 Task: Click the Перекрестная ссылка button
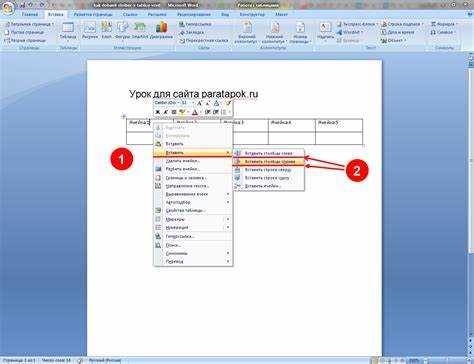coord(204,40)
